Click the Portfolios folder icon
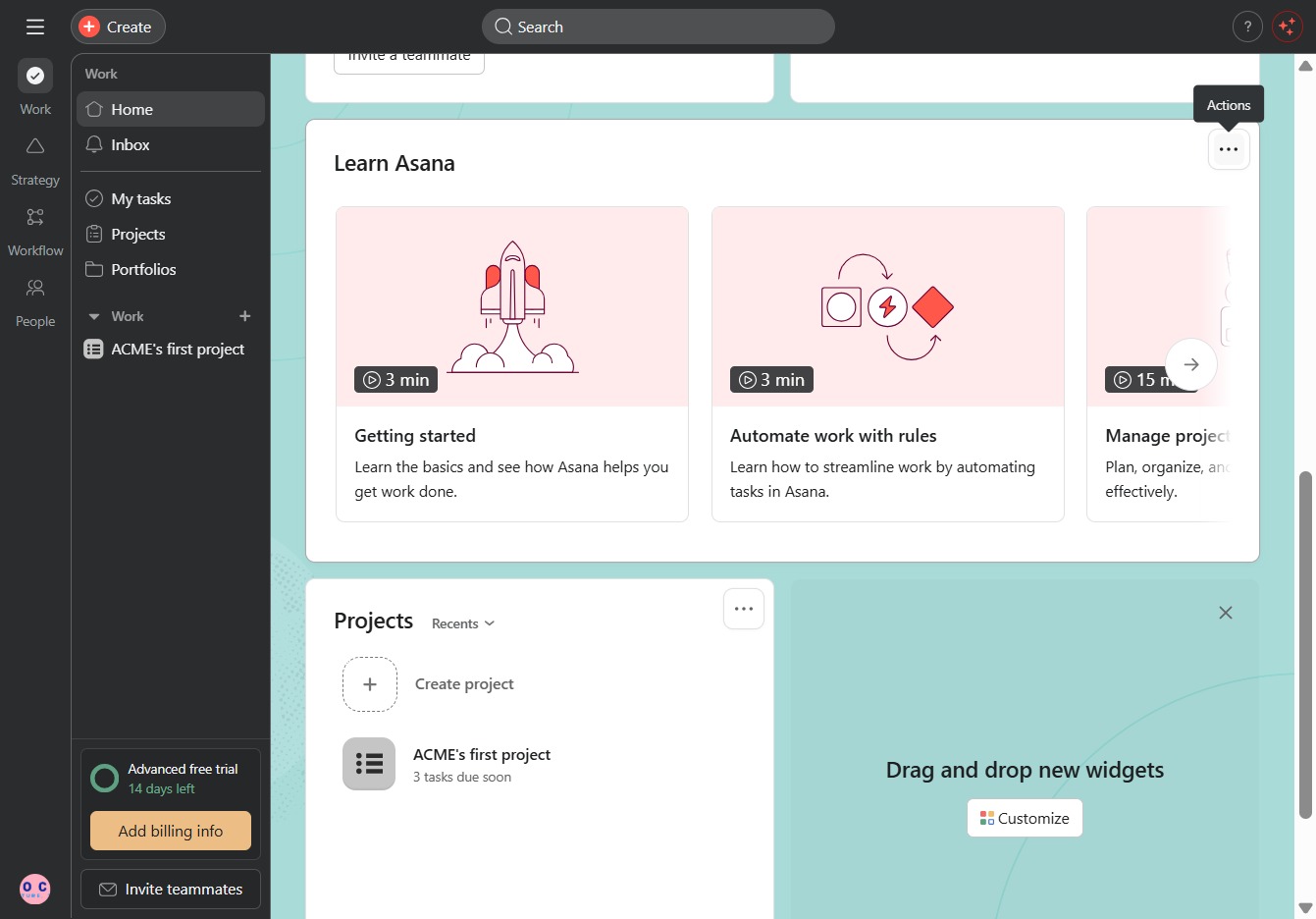This screenshot has height=919, width=1316. [94, 269]
